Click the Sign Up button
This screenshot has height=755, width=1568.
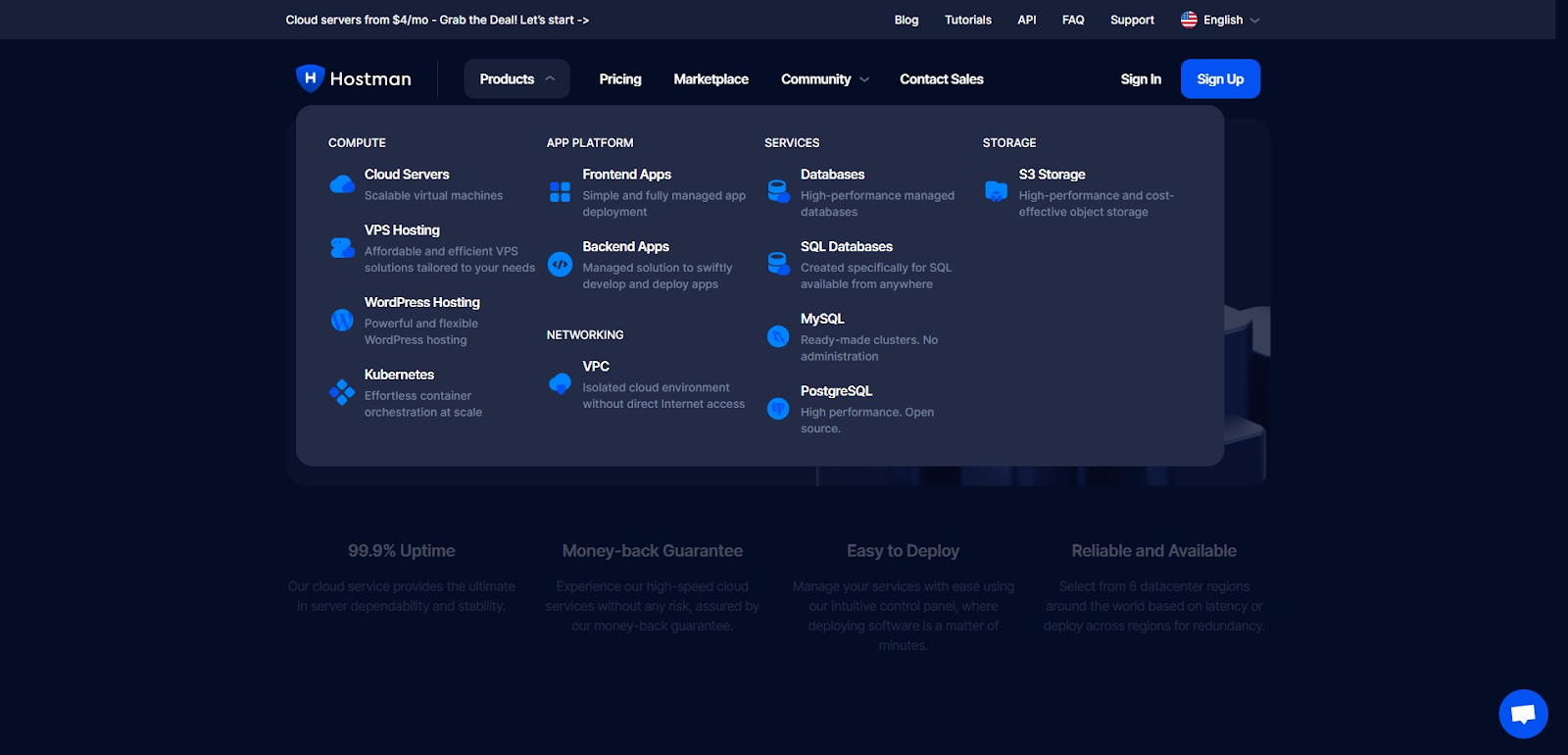click(1220, 79)
